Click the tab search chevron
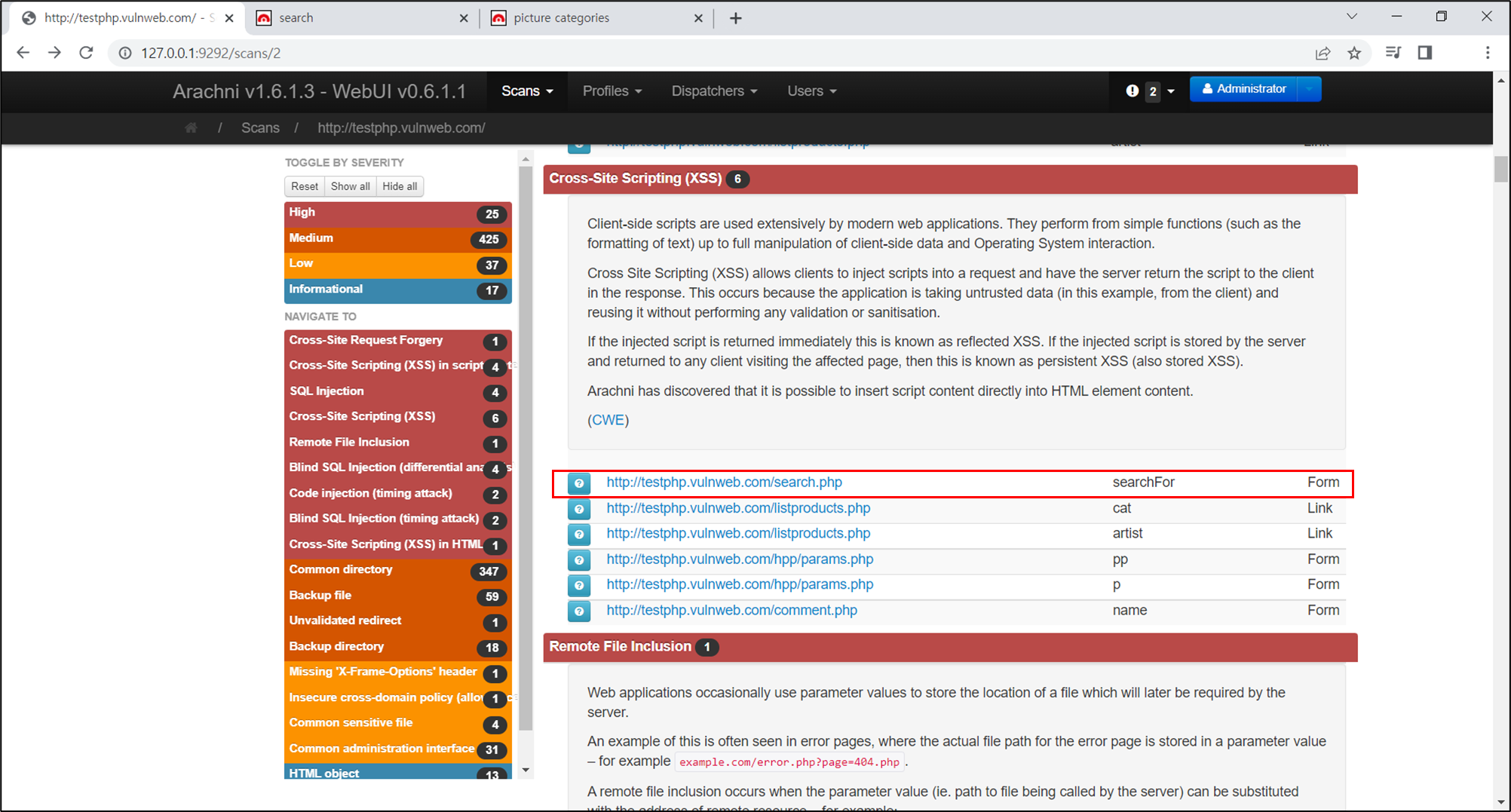1511x812 pixels. click(1351, 17)
